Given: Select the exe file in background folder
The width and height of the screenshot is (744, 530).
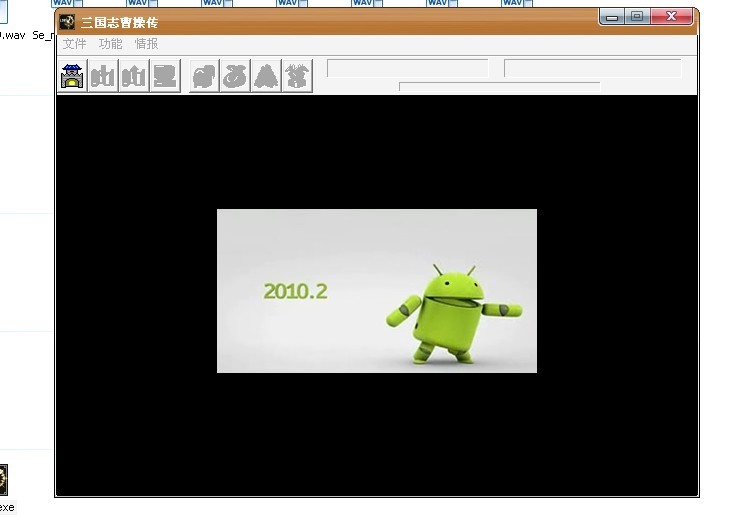Looking at the screenshot, I should 6,489.
